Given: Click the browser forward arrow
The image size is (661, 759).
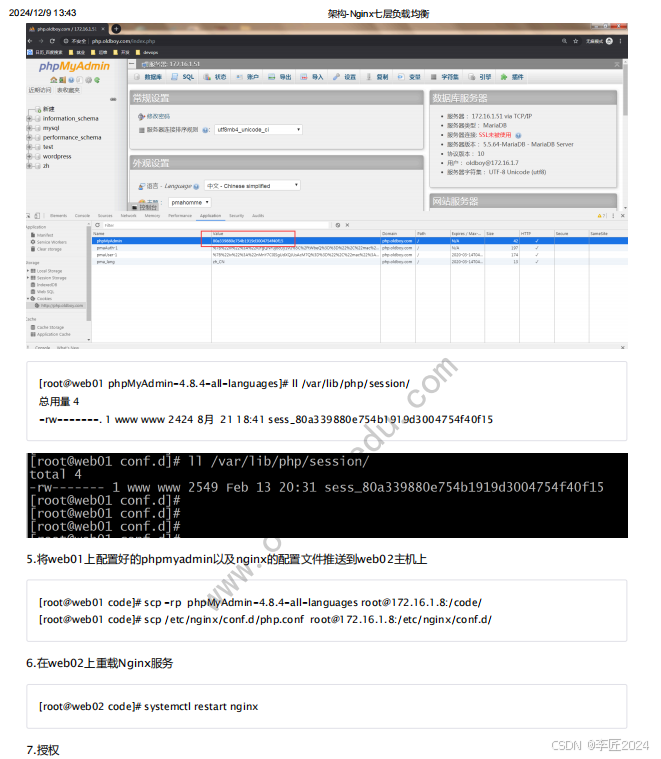Looking at the screenshot, I should (x=41, y=41).
